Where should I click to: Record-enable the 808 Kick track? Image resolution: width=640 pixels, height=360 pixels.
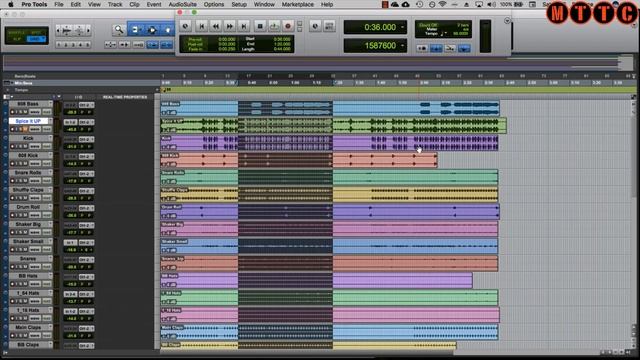click(x=12, y=163)
